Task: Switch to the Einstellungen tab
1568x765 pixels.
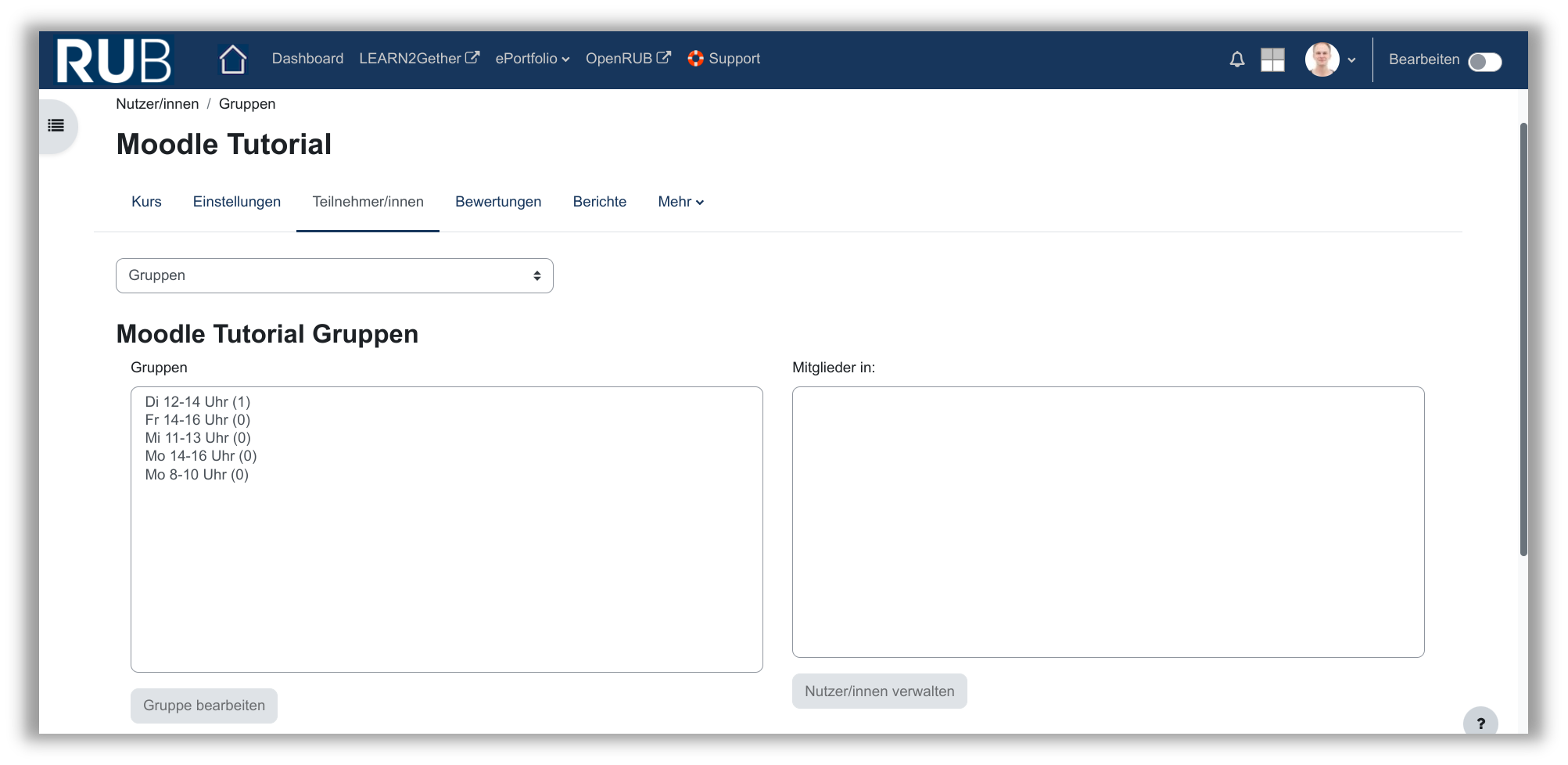Action: [x=236, y=202]
